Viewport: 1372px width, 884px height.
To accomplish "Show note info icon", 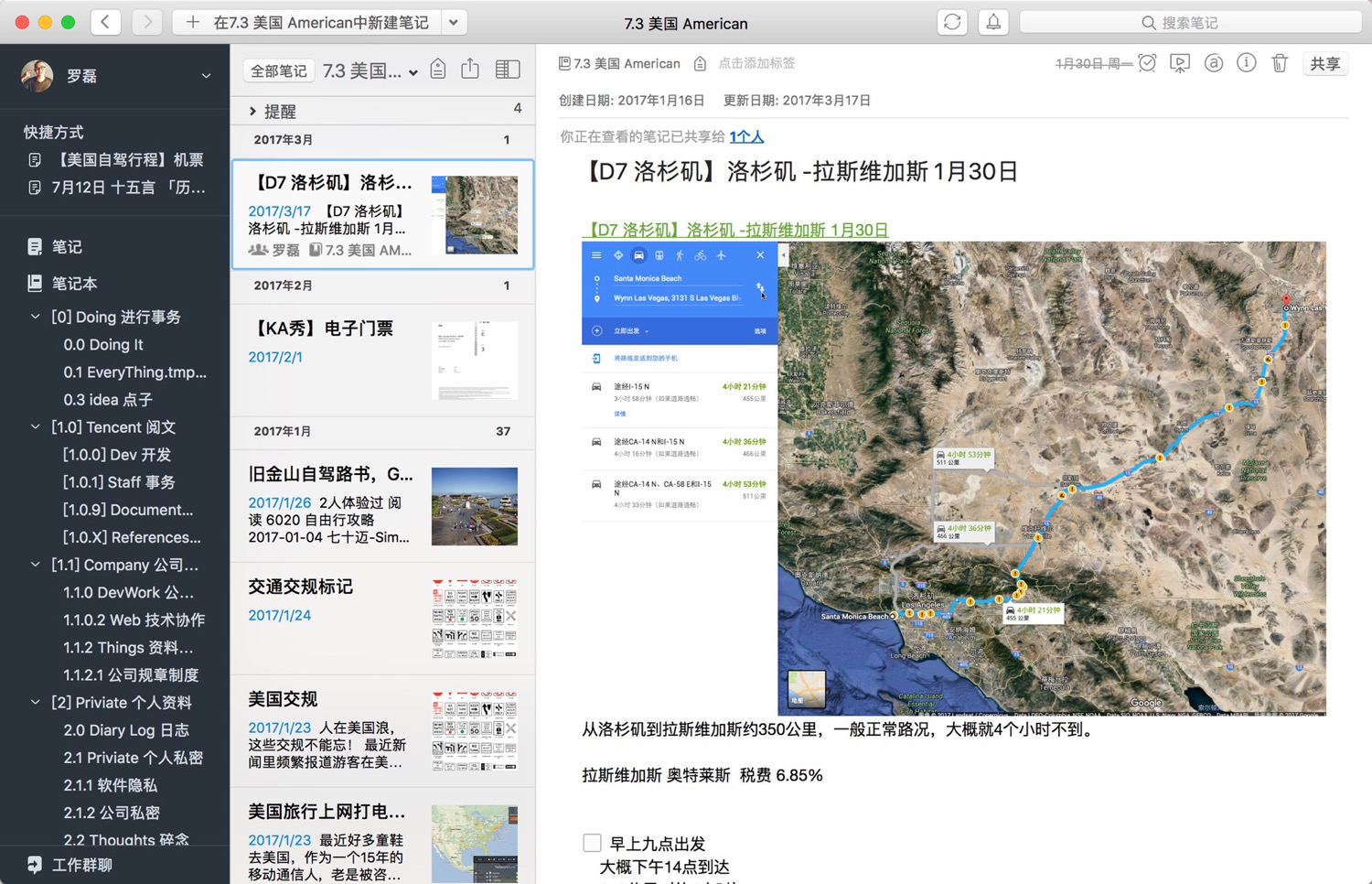I will coord(1246,63).
